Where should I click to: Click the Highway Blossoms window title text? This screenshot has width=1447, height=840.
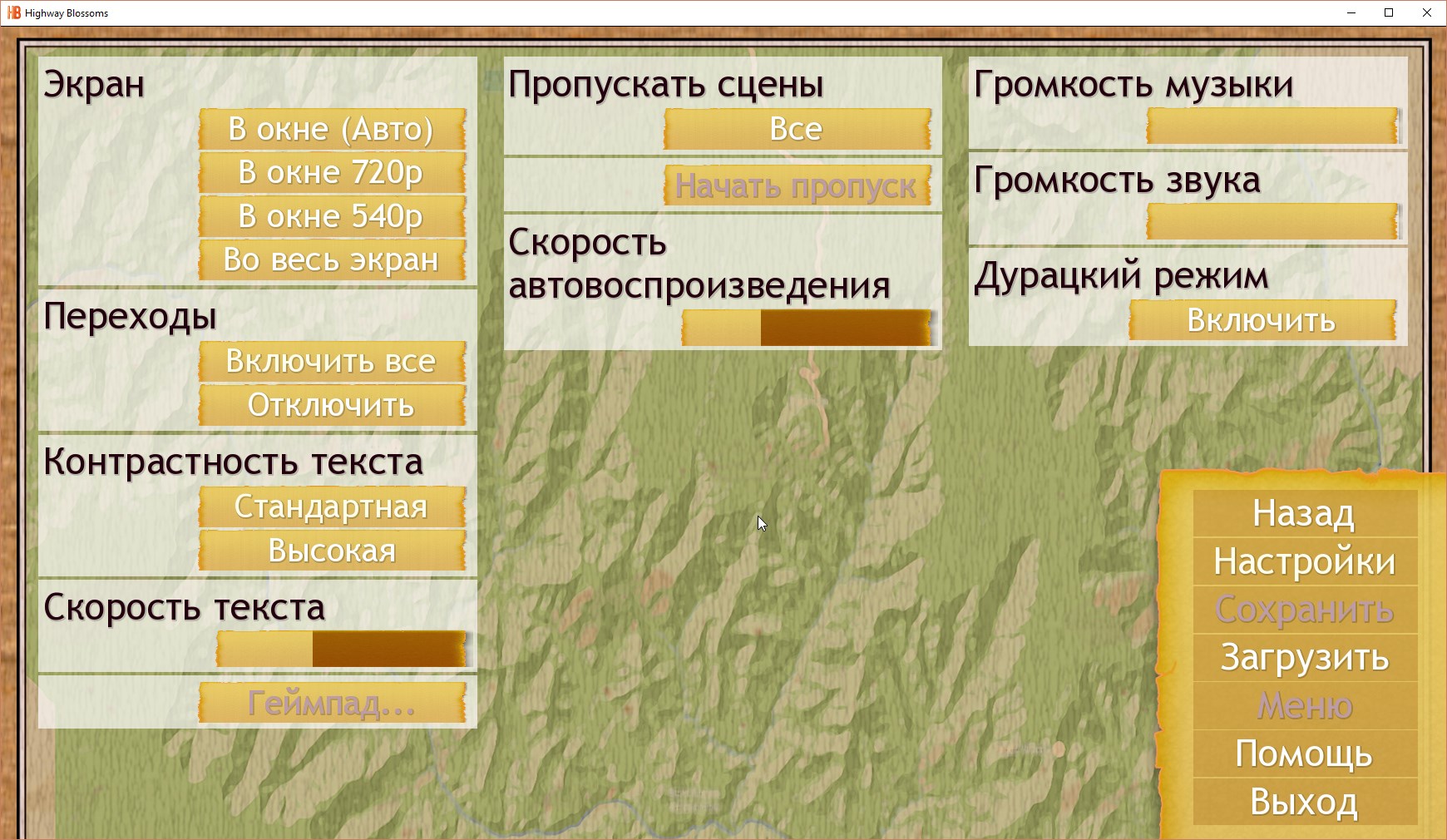point(67,13)
